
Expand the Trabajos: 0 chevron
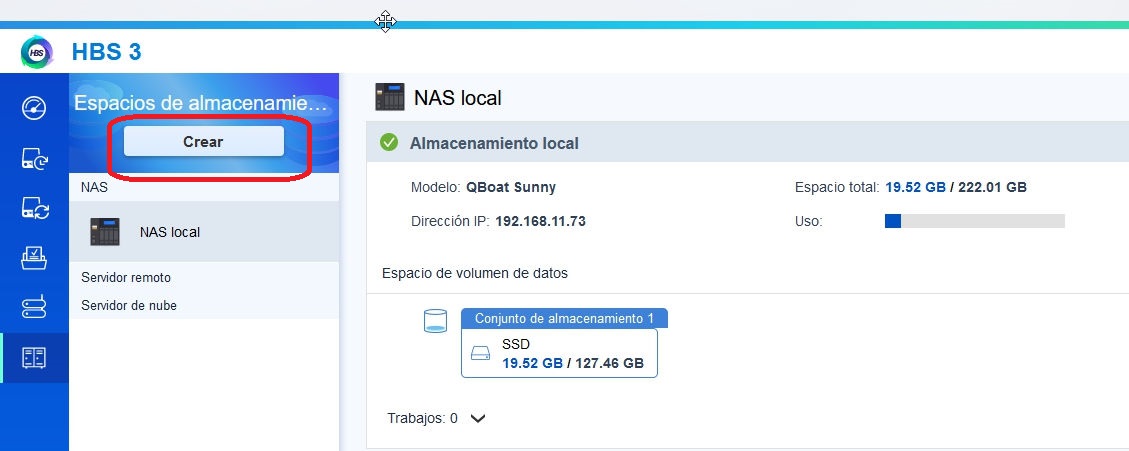tap(478, 419)
